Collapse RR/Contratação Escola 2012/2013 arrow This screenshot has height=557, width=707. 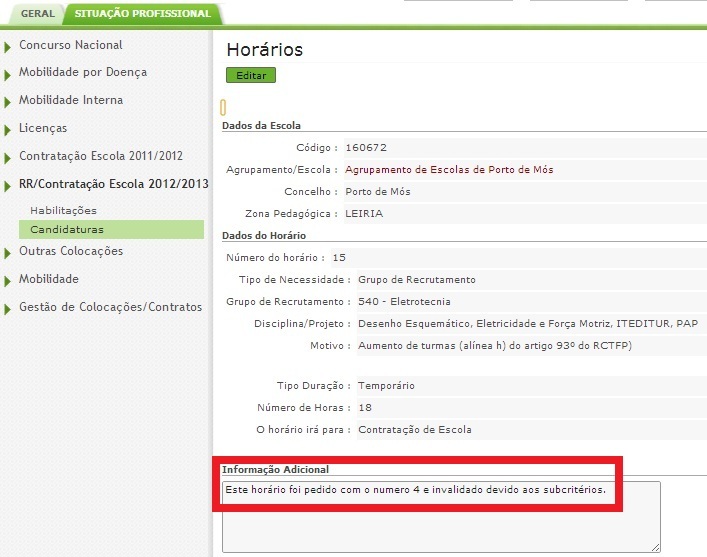(x=8, y=185)
